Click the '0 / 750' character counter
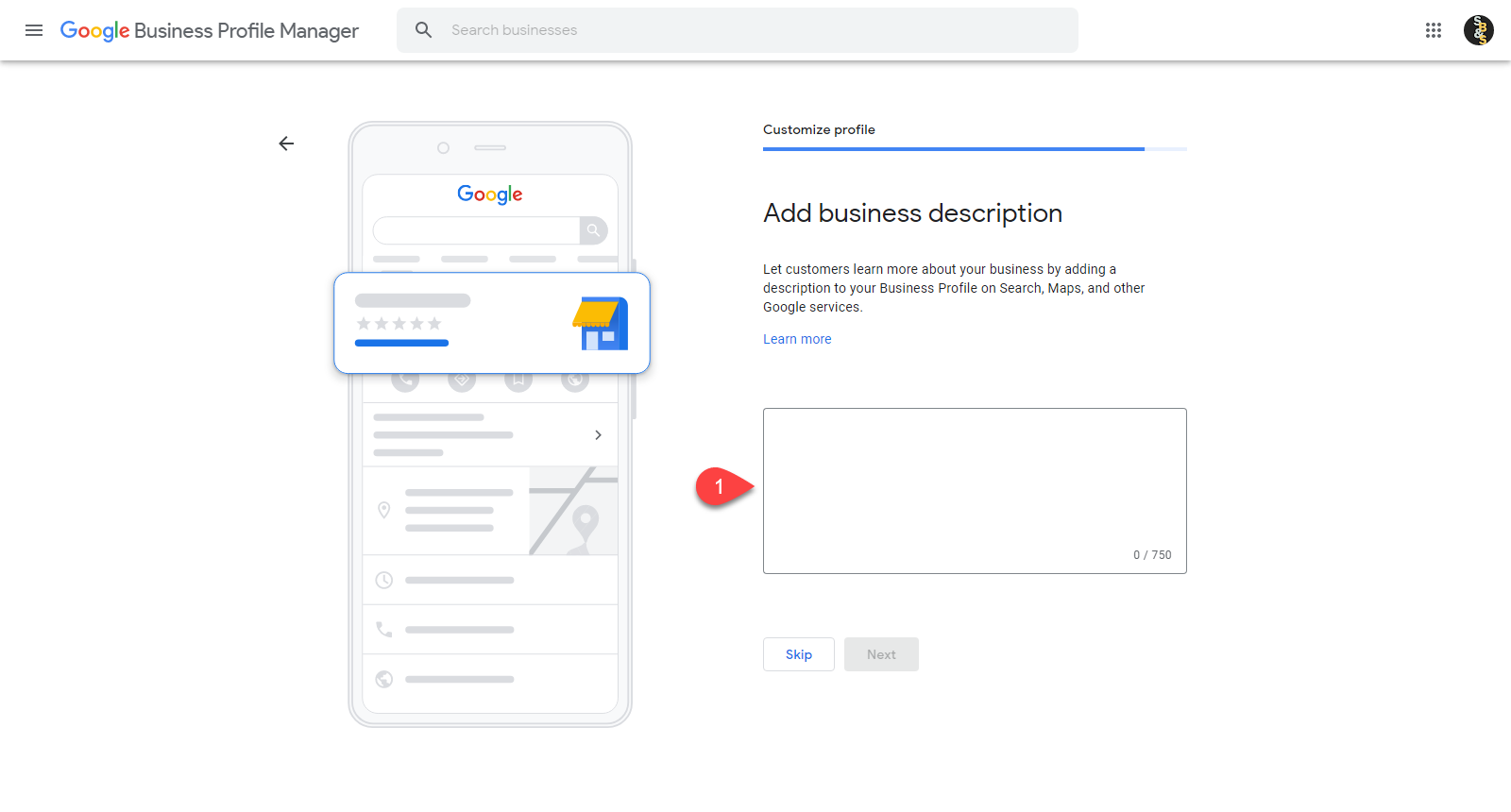1511x812 pixels. pos(1152,555)
